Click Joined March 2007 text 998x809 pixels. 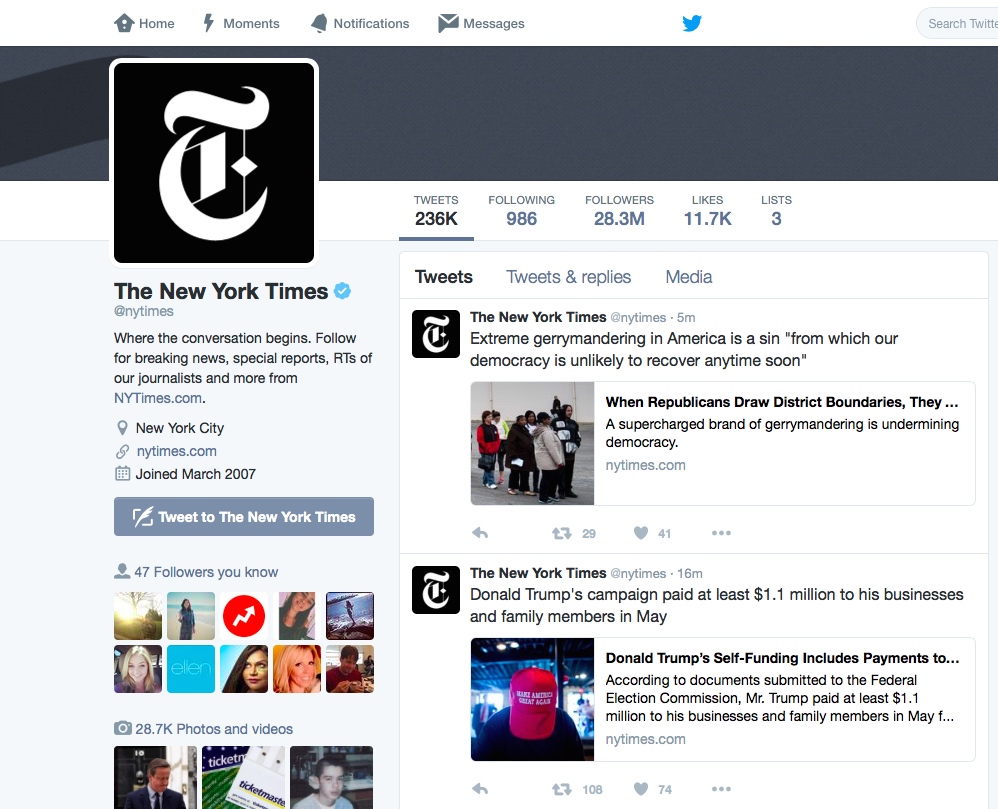tap(195, 474)
